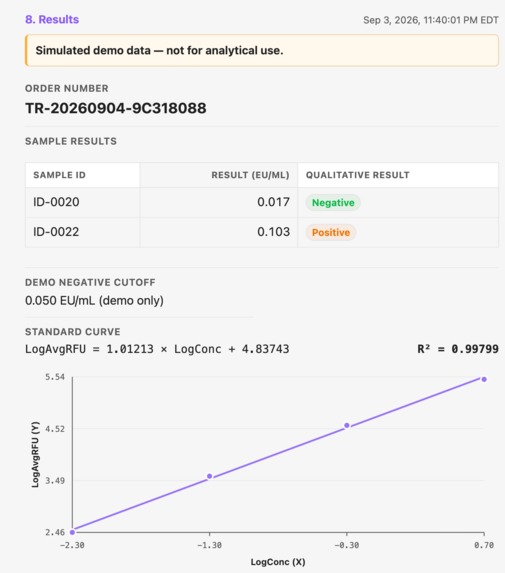Click the timestamp Sep 3, 2026, 11:40:01 PM EDT
Image resolution: width=505 pixels, height=573 pixels.
431,20
